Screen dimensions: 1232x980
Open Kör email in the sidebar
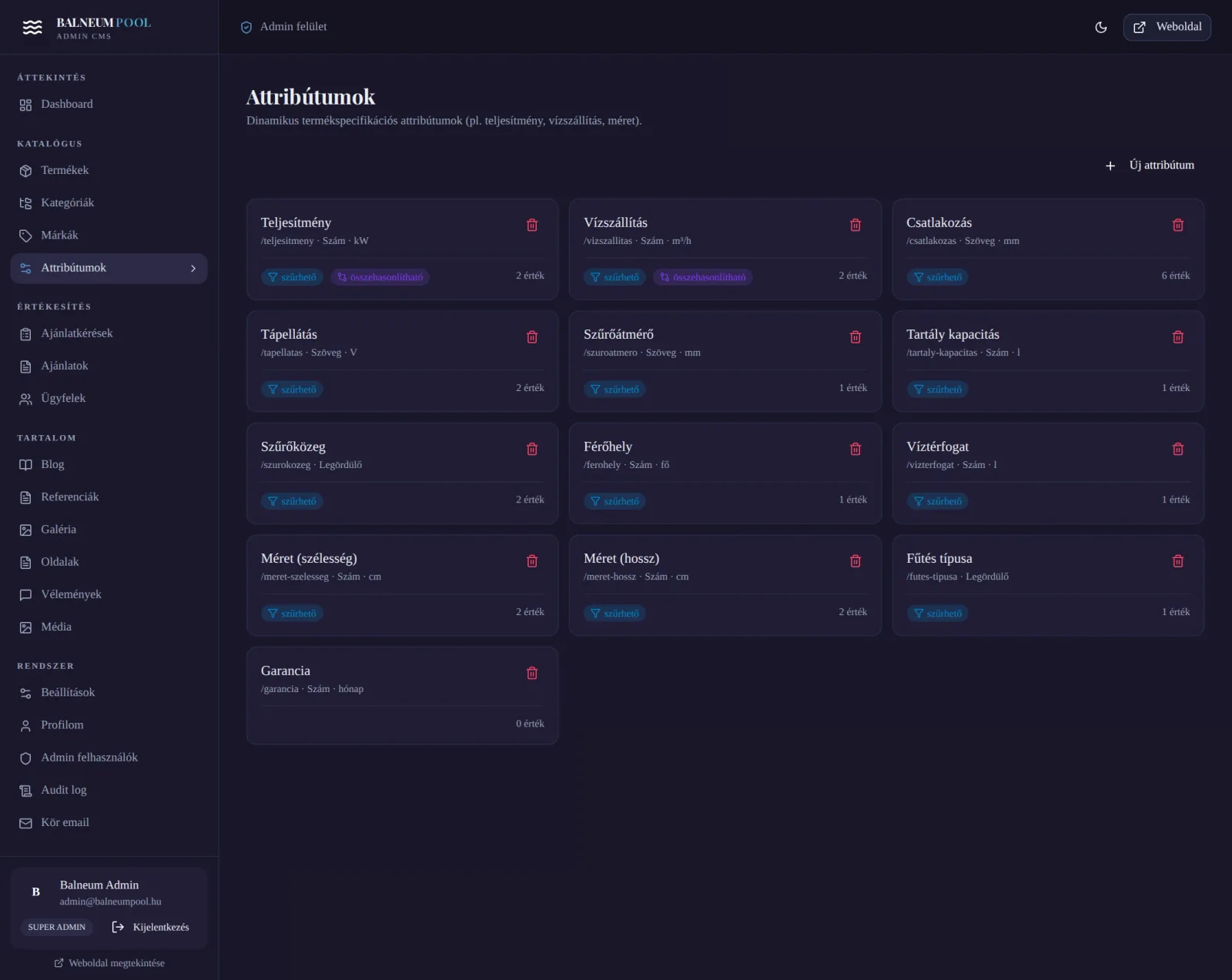pyautogui.click(x=109, y=823)
